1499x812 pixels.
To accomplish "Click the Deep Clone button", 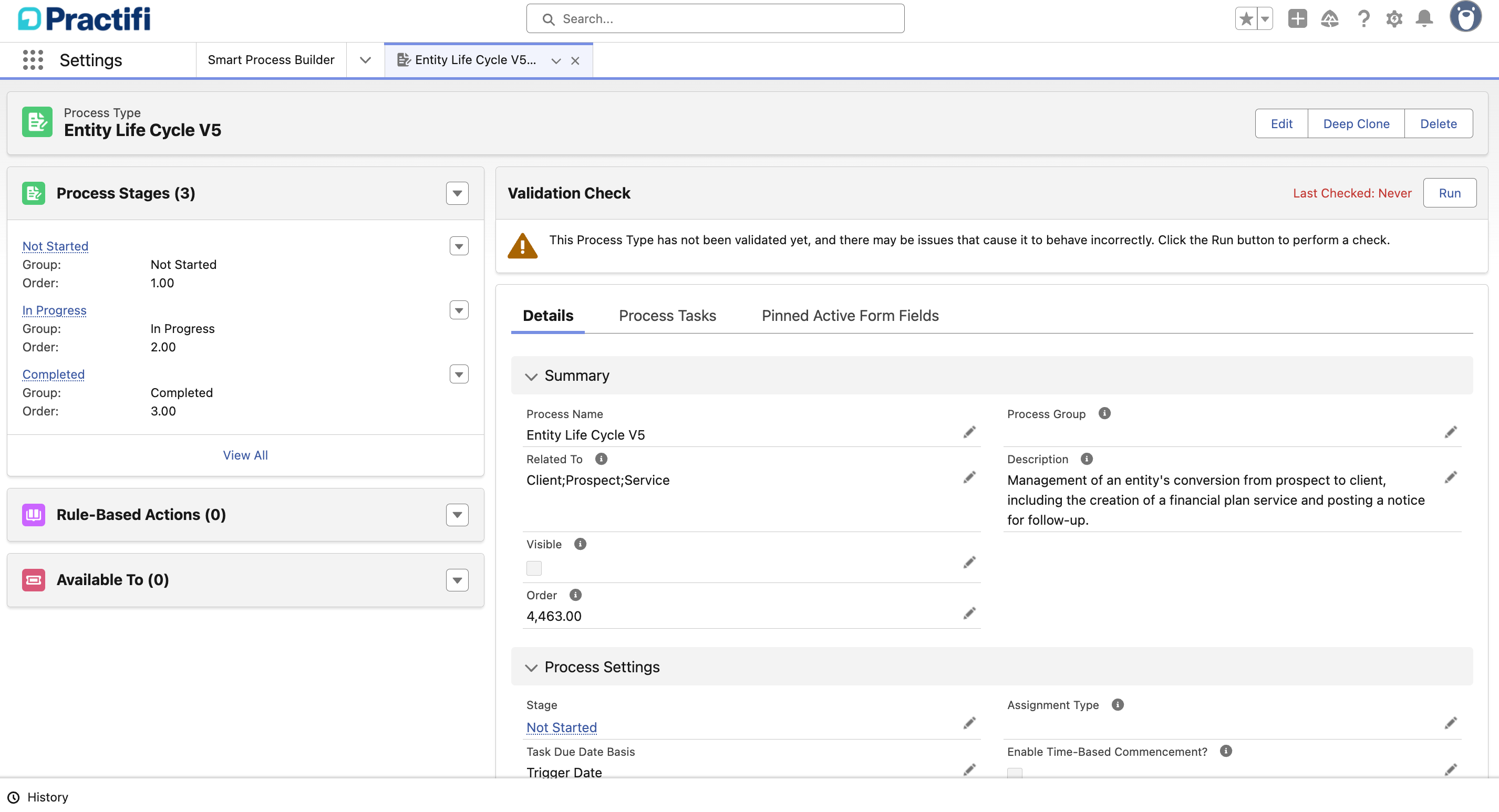I will point(1356,123).
